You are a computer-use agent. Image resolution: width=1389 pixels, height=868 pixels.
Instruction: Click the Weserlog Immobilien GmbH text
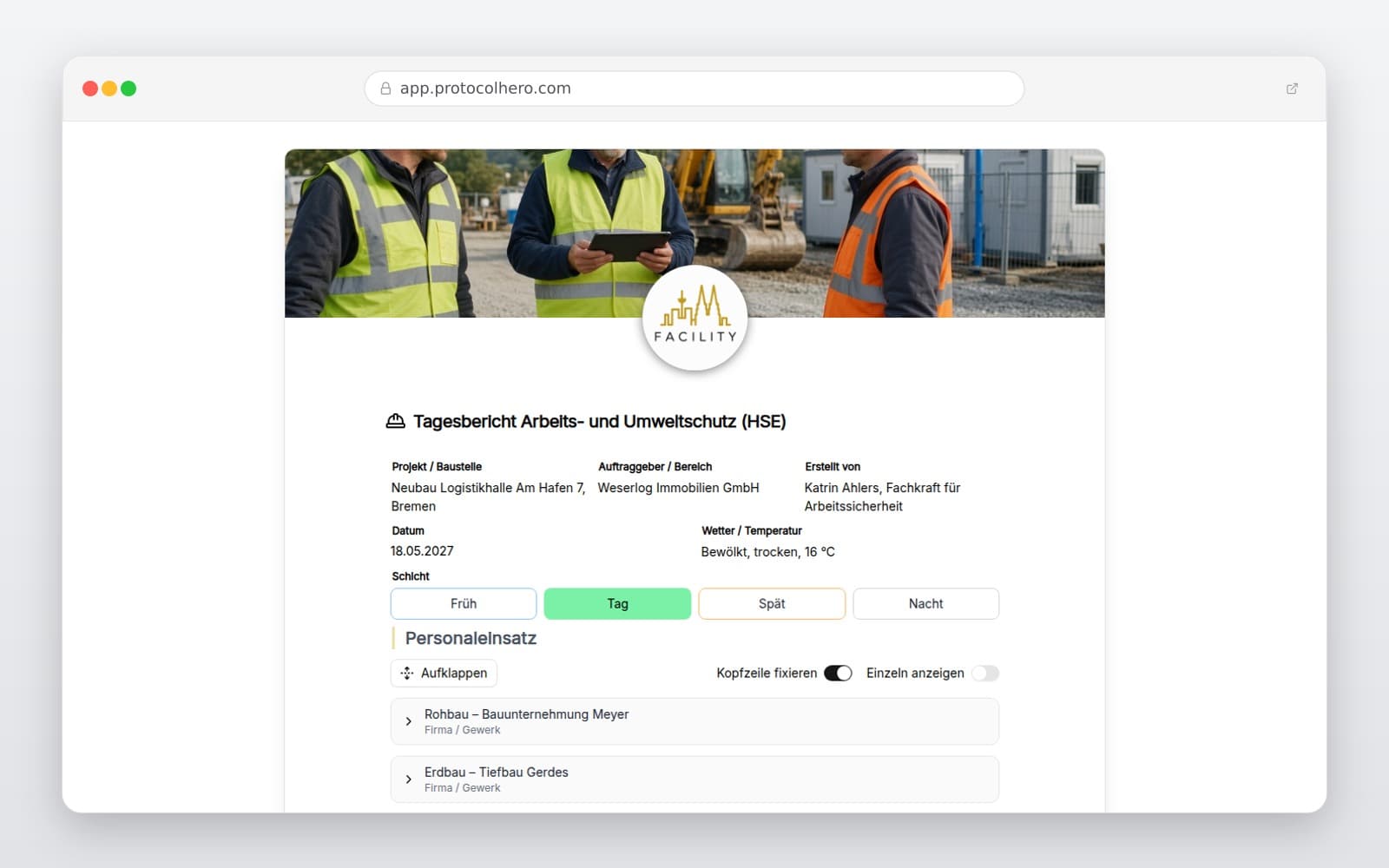678,488
